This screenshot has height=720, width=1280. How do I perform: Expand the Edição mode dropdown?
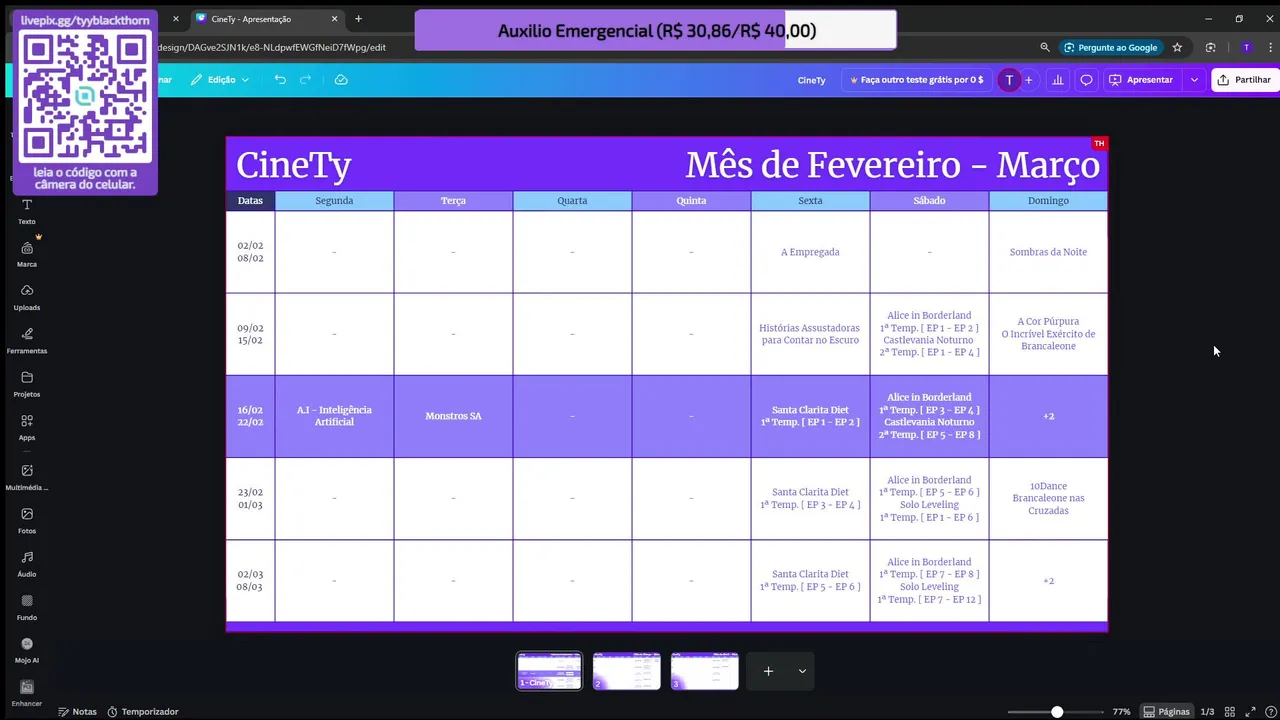(x=220, y=80)
